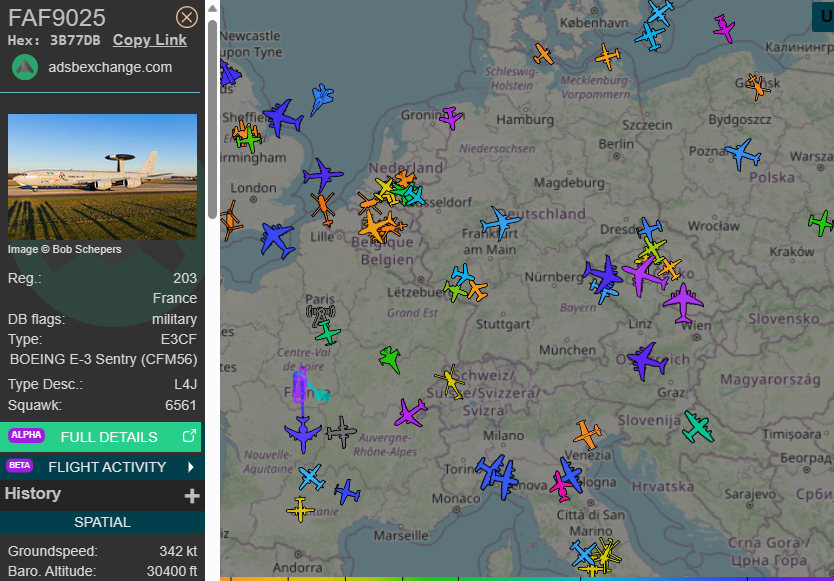
Task: Select the yellow aircraft in Occitanie
Action: tap(300, 510)
